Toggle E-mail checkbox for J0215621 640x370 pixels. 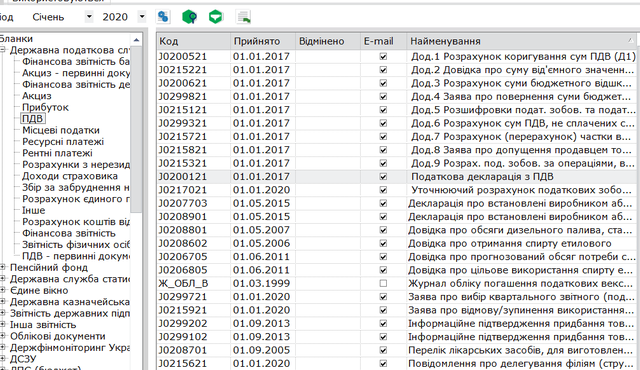pos(383,363)
